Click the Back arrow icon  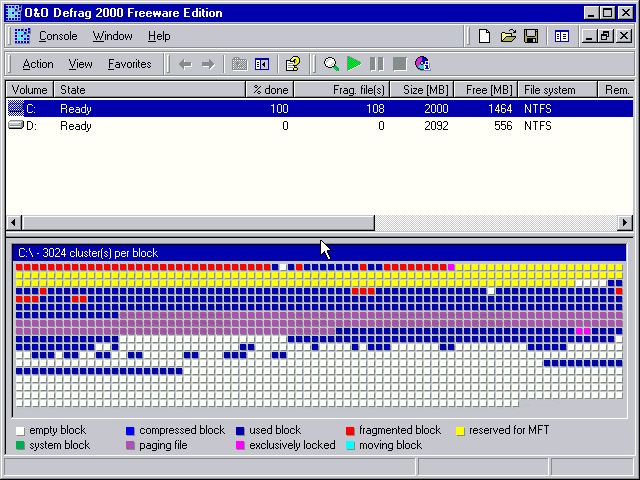click(185, 64)
